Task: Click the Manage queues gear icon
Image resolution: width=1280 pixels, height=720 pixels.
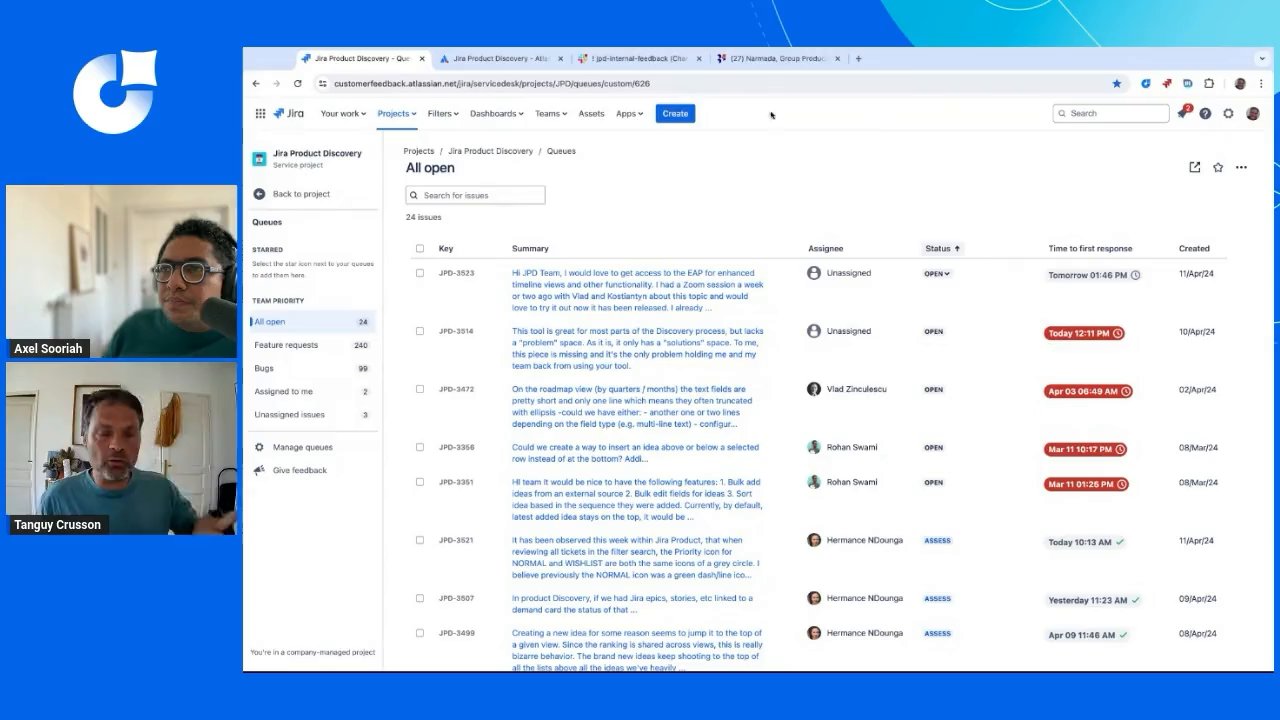Action: tap(259, 447)
